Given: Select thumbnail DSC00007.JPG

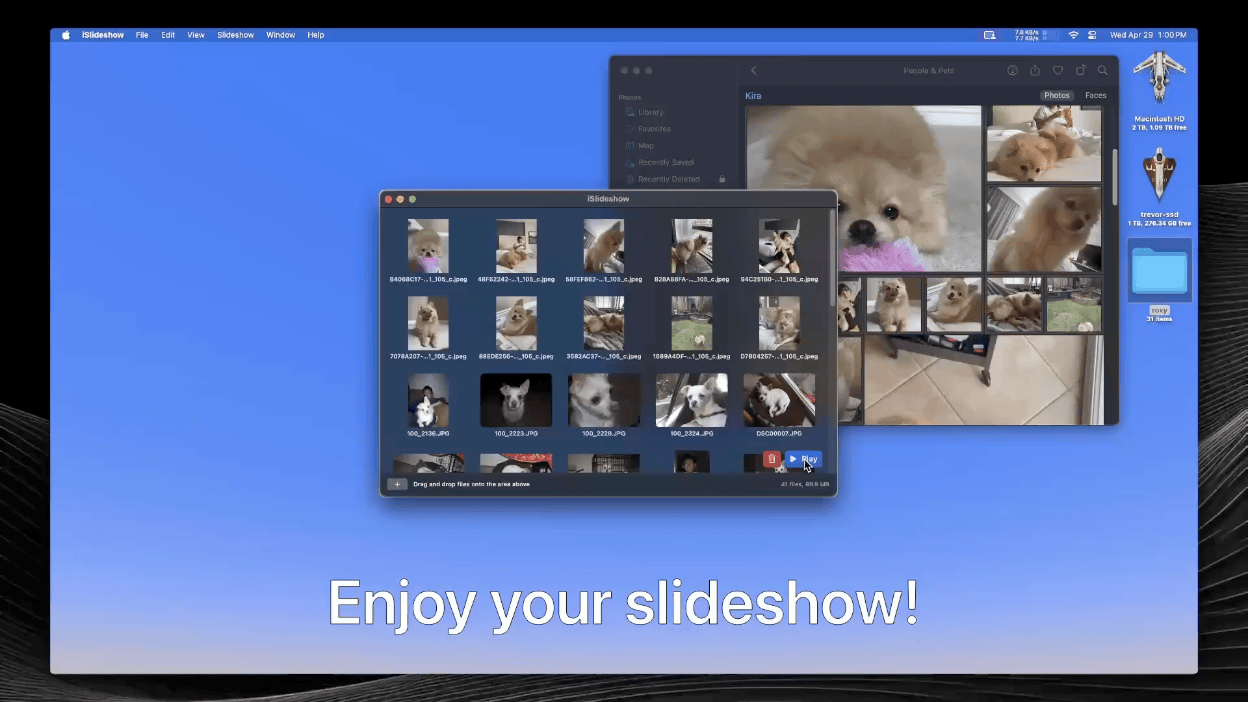Looking at the screenshot, I should (779, 401).
